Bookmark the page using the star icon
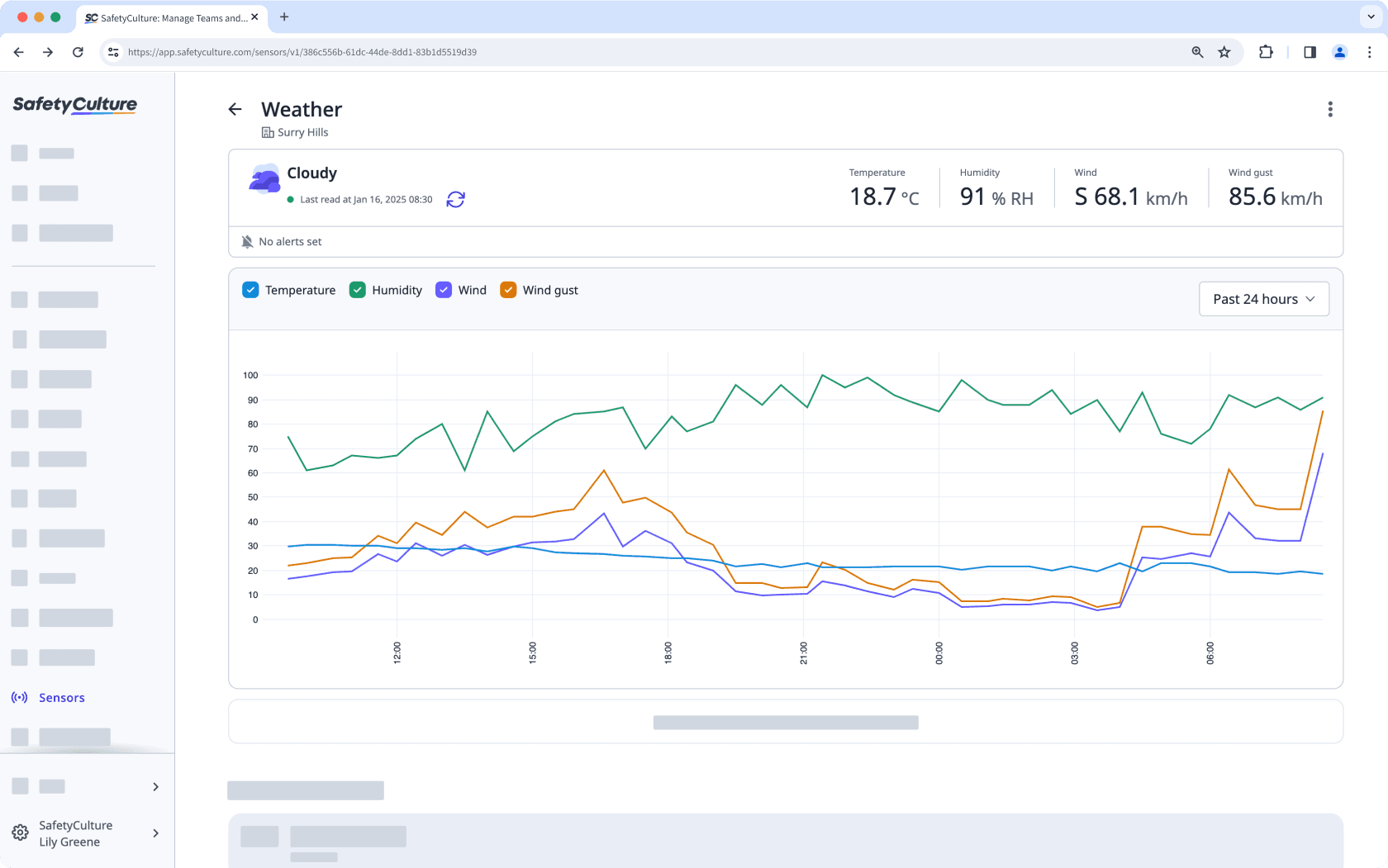This screenshot has width=1388, height=868. click(1224, 52)
